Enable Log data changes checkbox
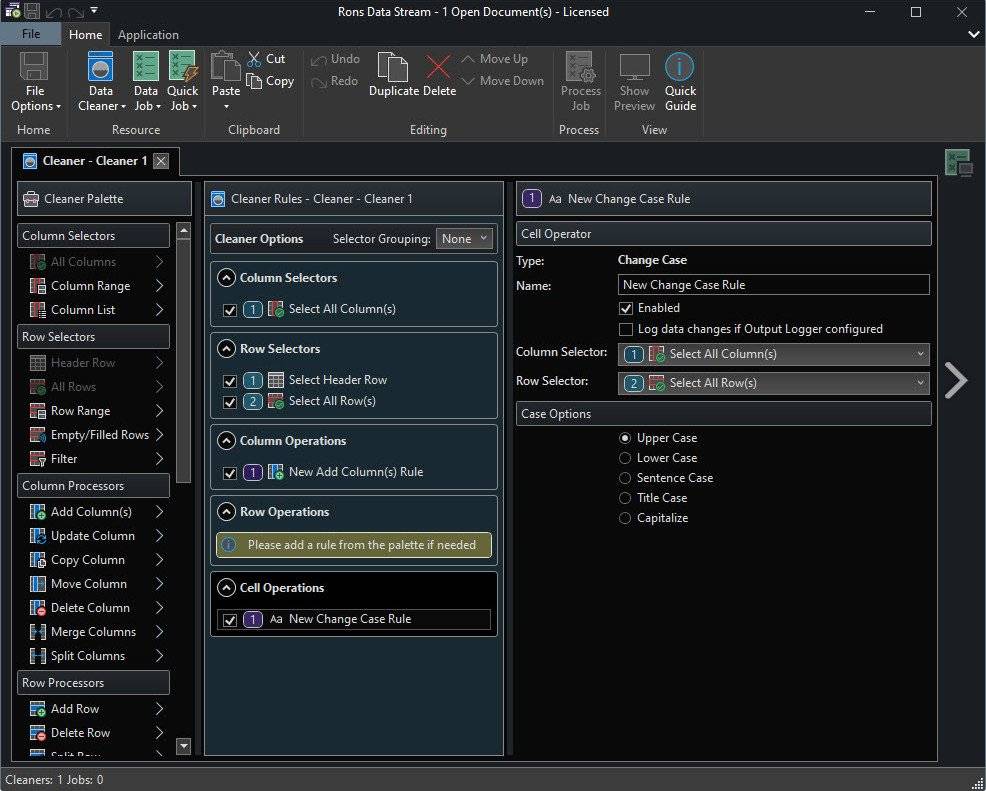The height and width of the screenshot is (791, 986). coord(626,329)
